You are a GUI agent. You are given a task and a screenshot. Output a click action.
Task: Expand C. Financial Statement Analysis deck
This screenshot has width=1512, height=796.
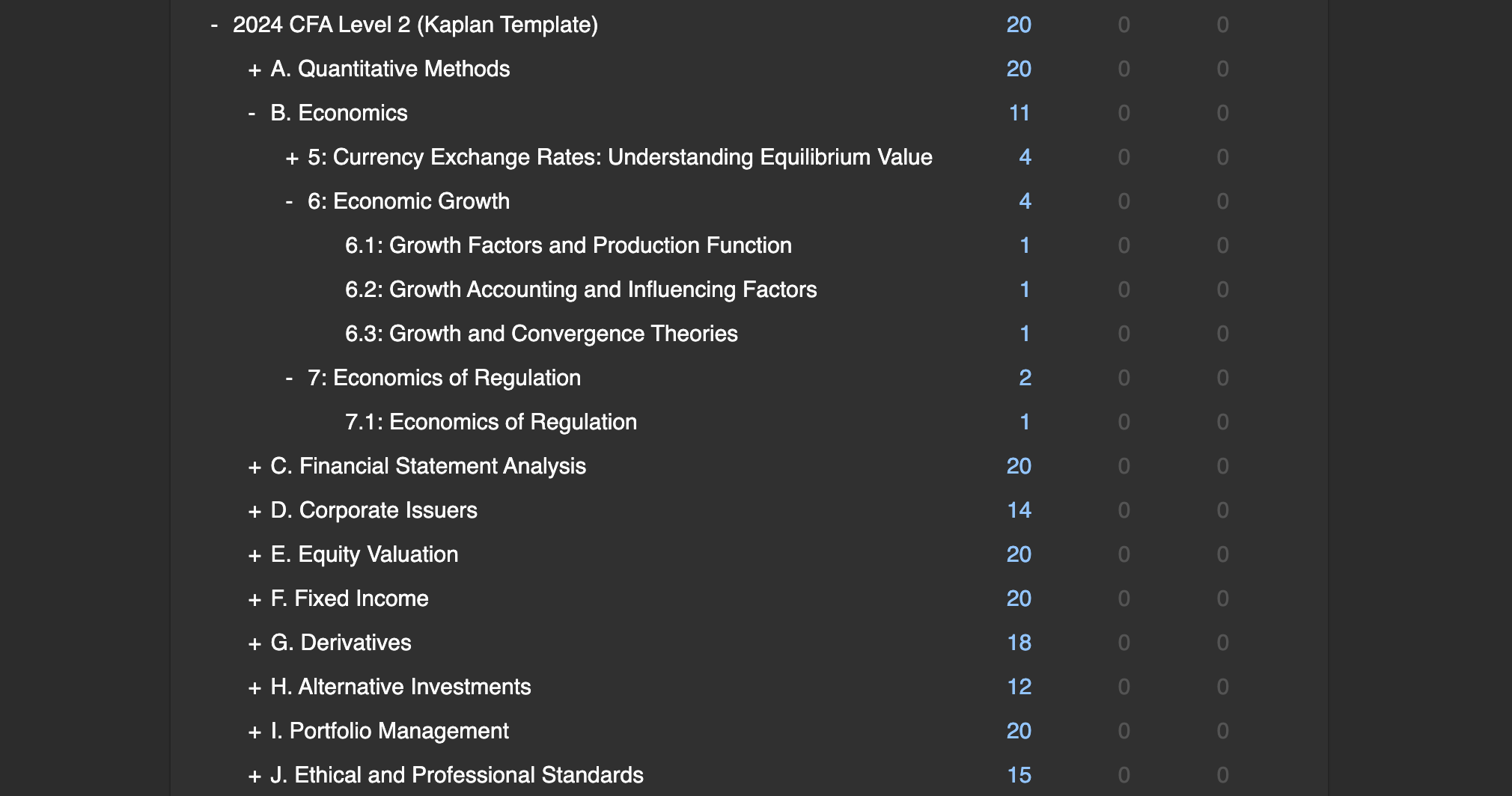(254, 467)
